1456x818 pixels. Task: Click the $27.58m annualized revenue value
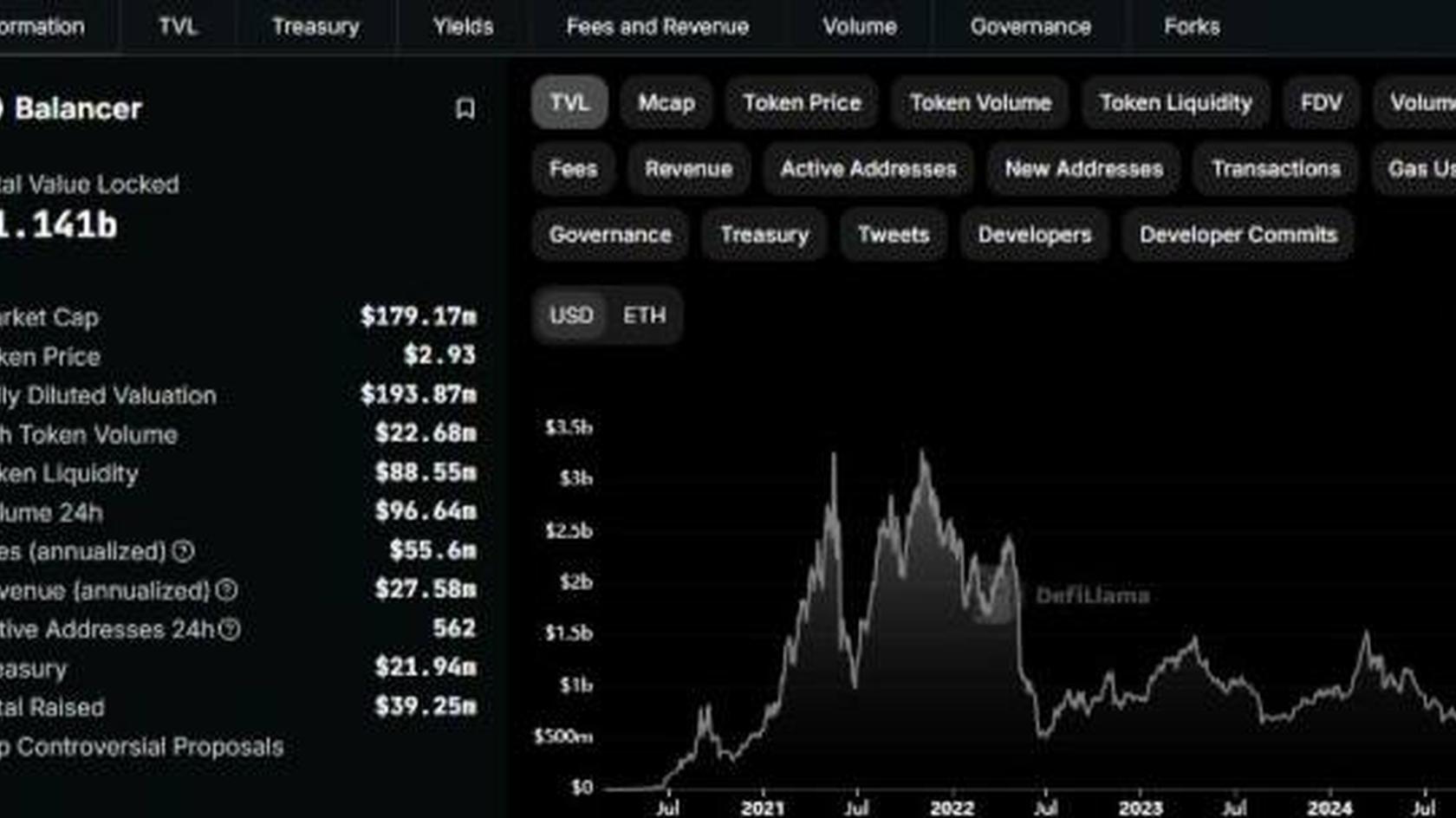426,589
